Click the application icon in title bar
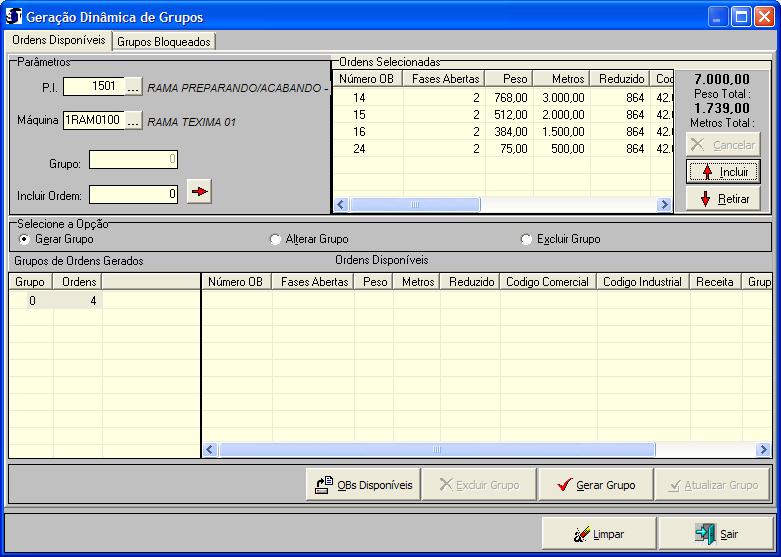Image resolution: width=781 pixels, height=557 pixels. coord(14,17)
